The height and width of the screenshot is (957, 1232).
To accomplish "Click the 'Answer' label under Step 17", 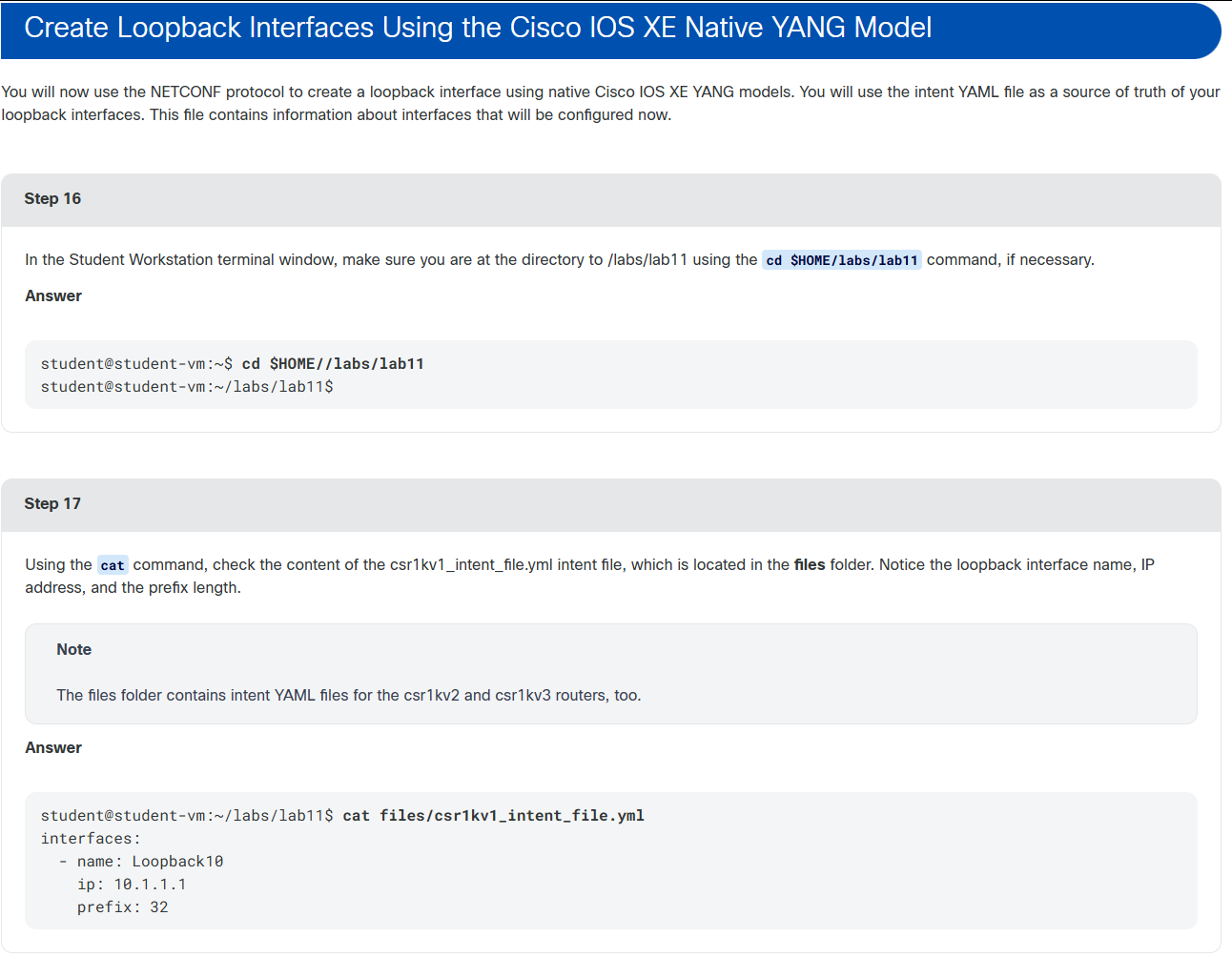I will (x=53, y=748).
